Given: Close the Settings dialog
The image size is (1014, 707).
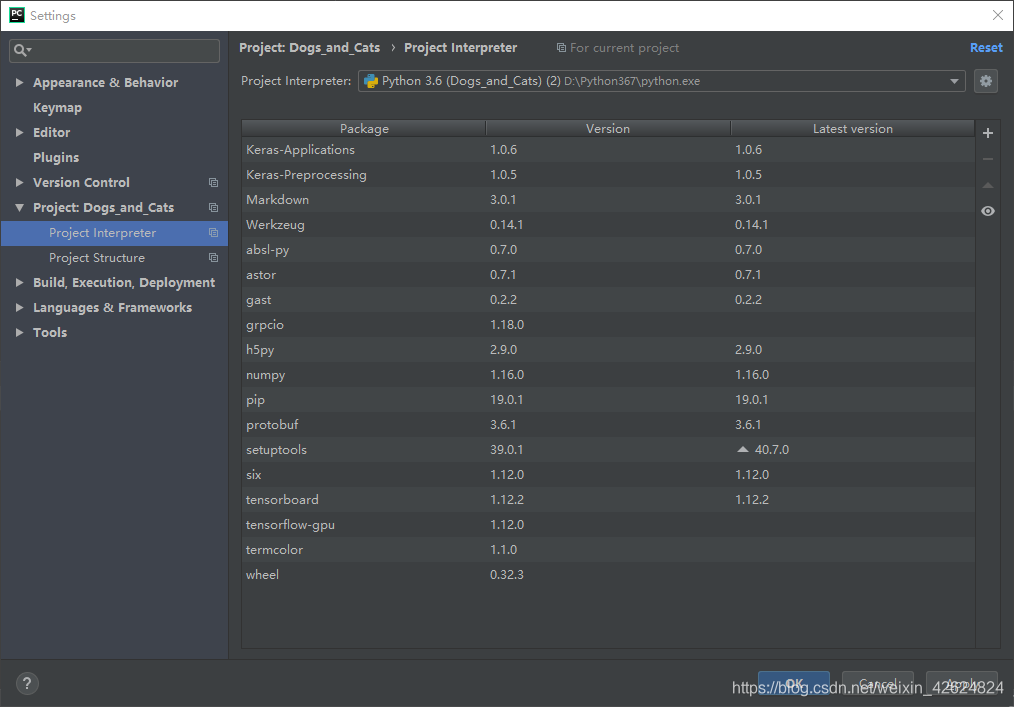Looking at the screenshot, I should tap(997, 15).
